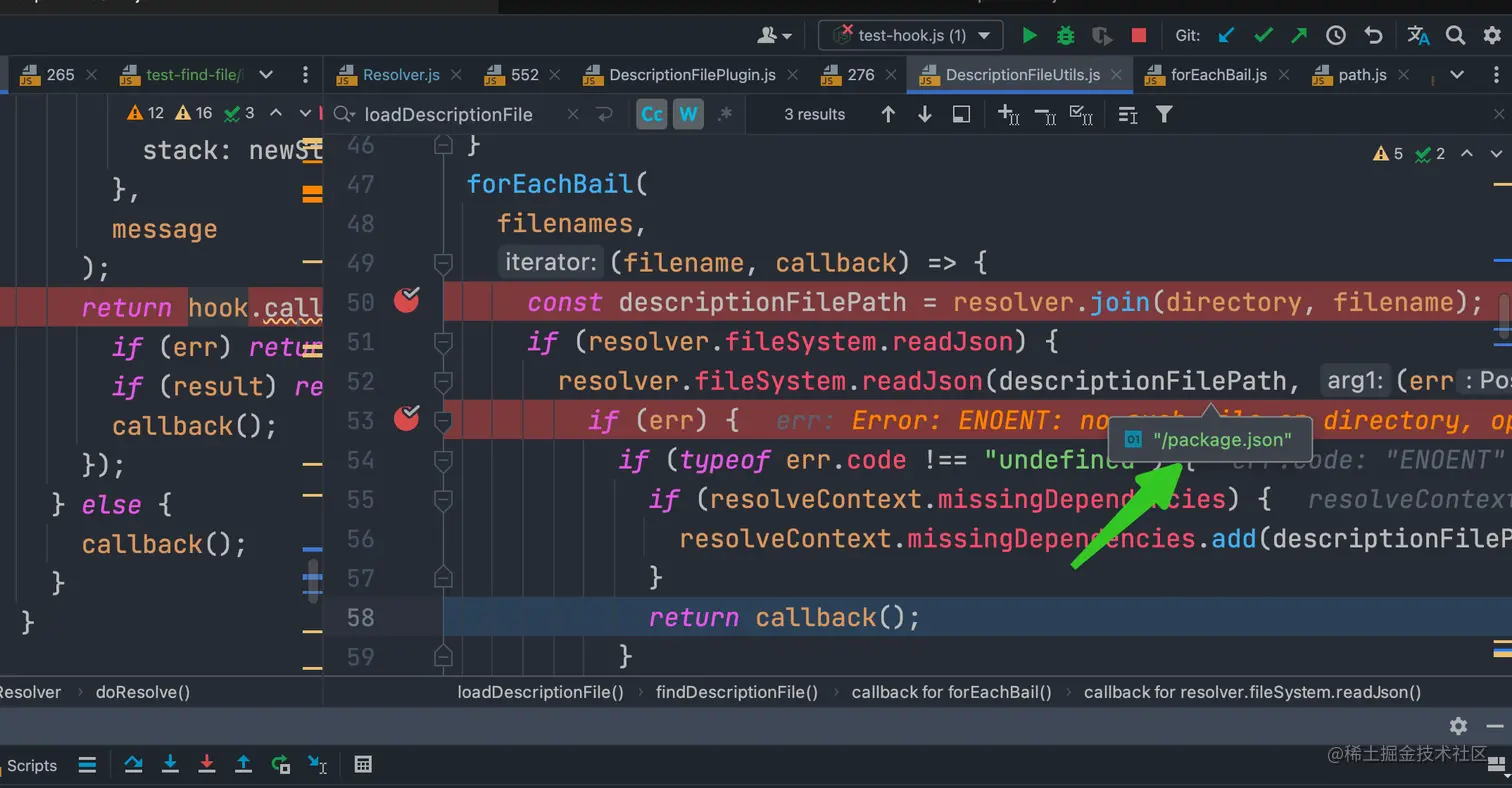Toggle the Match Case (Cc) search option

point(652,114)
